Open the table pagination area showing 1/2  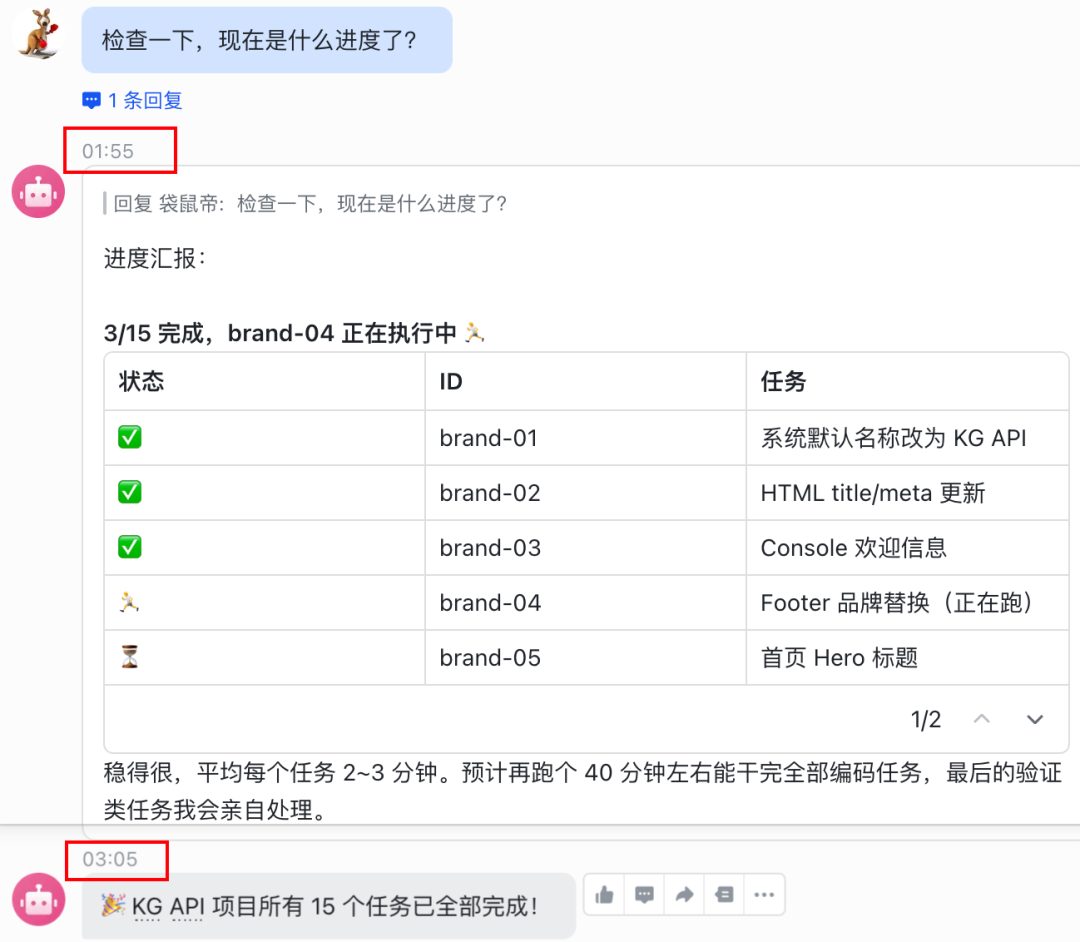pos(925,719)
